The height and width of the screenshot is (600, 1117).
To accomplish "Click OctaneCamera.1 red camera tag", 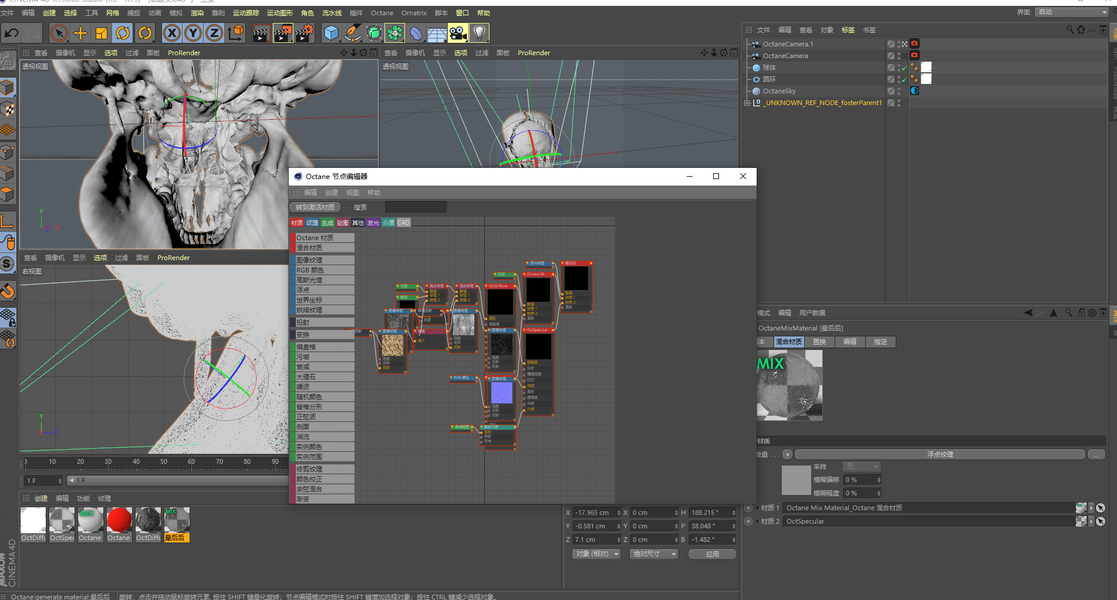I will 915,43.
